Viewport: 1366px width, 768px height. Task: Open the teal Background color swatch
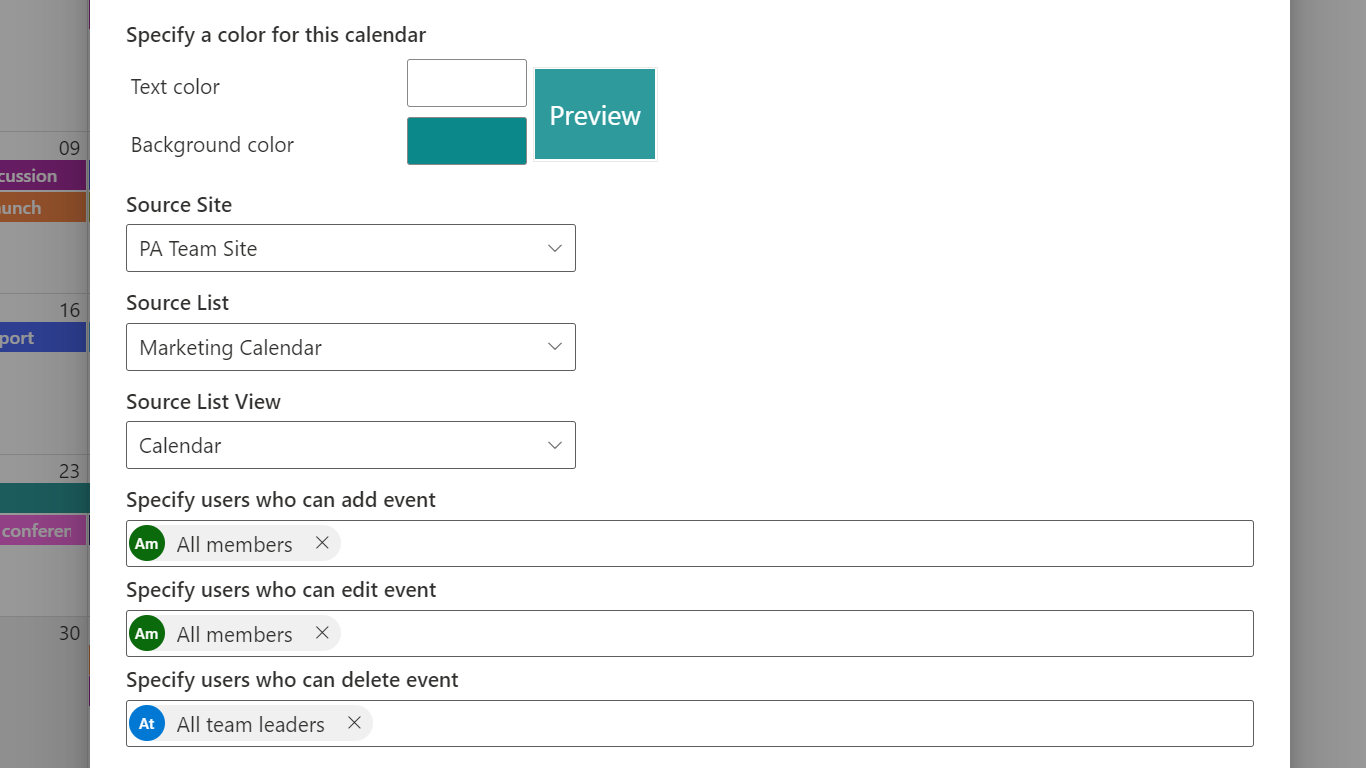(466, 141)
